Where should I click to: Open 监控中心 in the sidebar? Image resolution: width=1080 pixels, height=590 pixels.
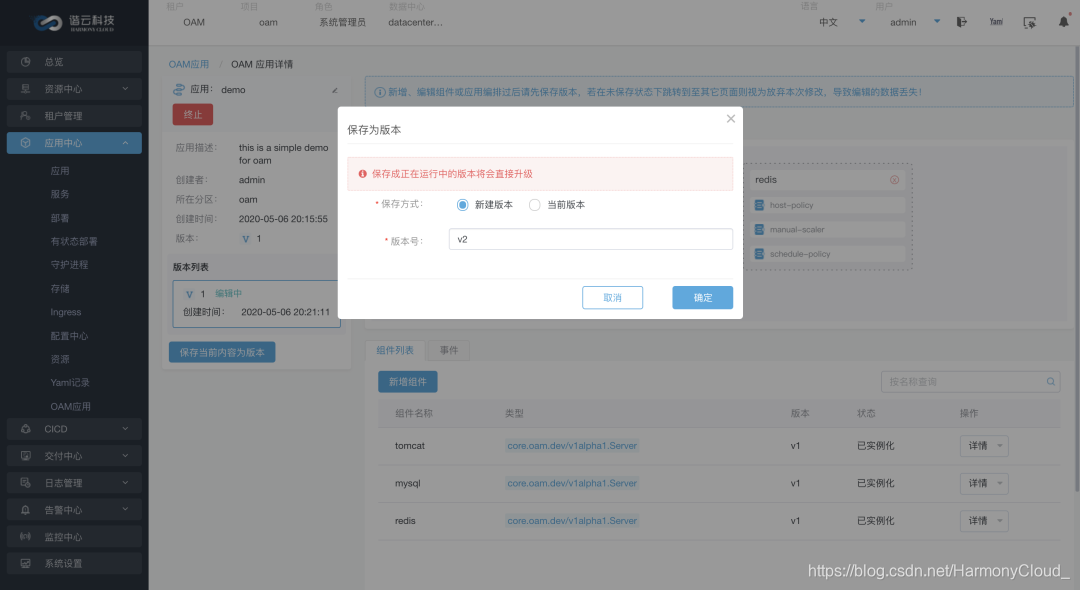click(74, 536)
